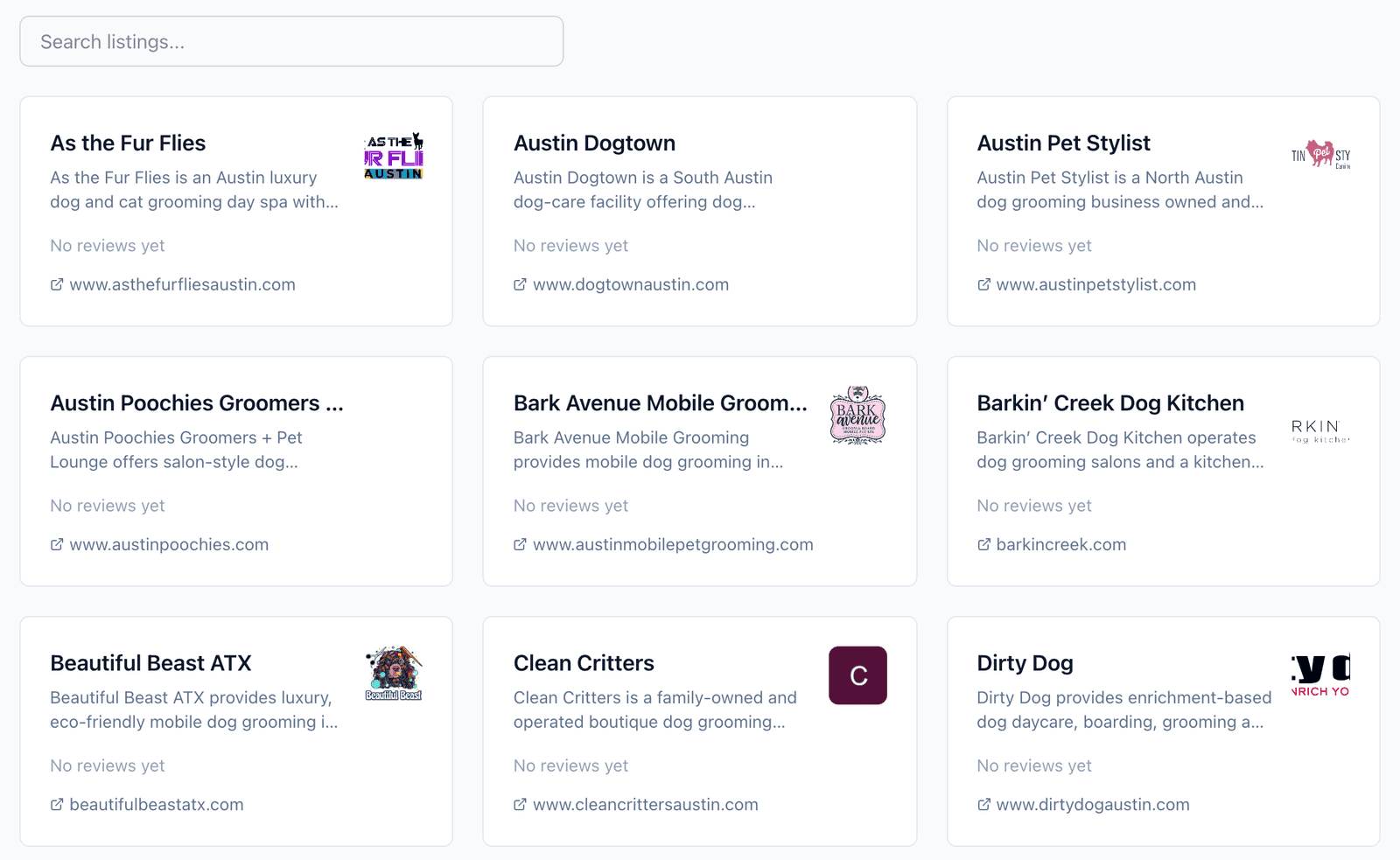This screenshot has width=1400, height=860.
Task: Click the Clean Critters listing title
Action: pyautogui.click(x=584, y=662)
